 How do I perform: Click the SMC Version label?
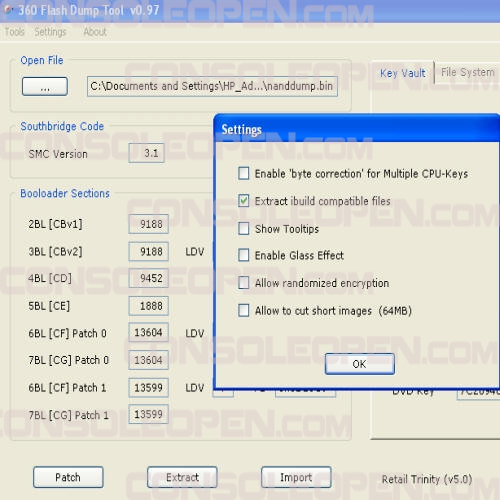(58, 154)
